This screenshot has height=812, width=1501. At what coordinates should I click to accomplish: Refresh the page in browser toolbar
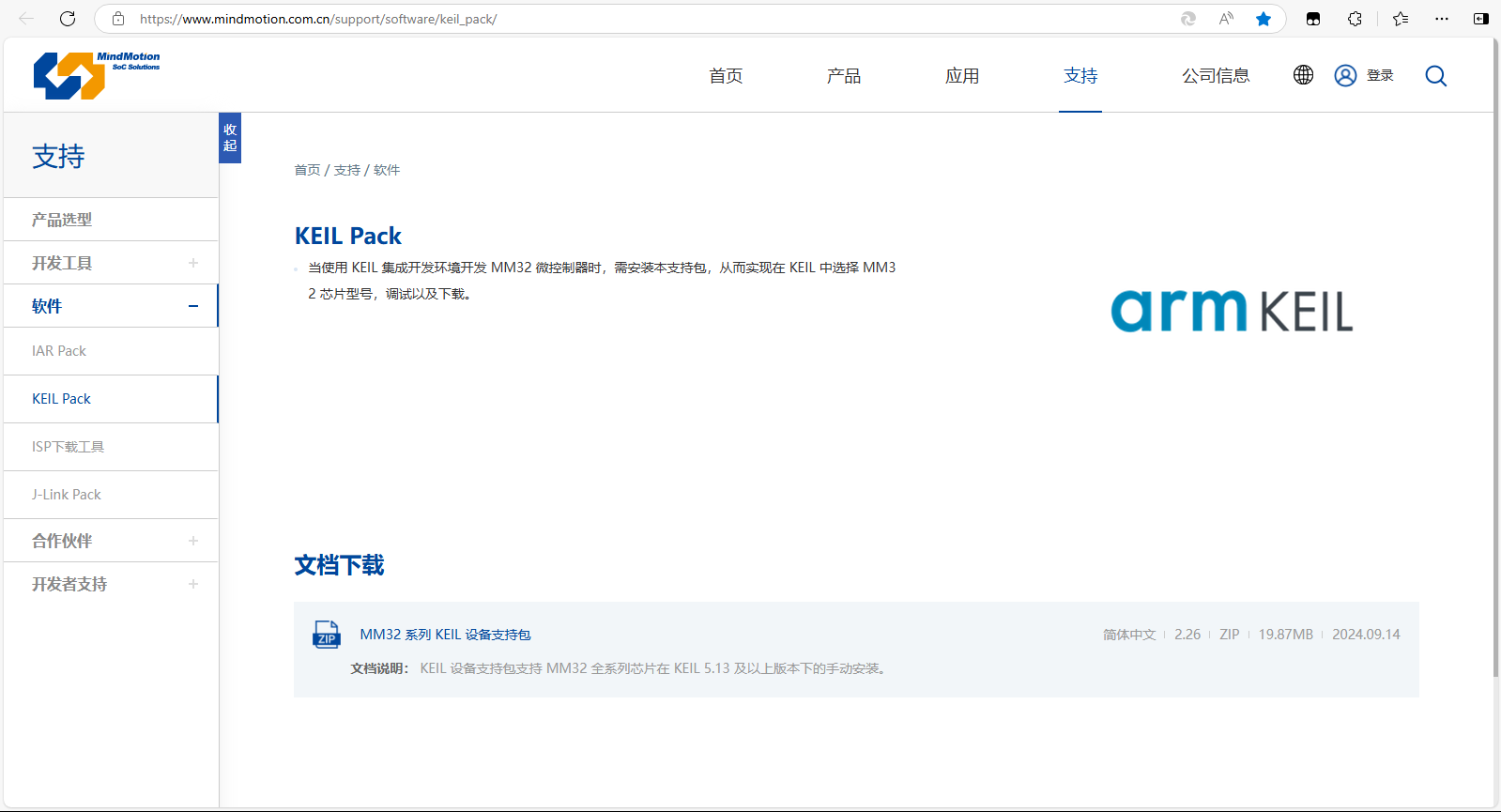click(x=68, y=19)
